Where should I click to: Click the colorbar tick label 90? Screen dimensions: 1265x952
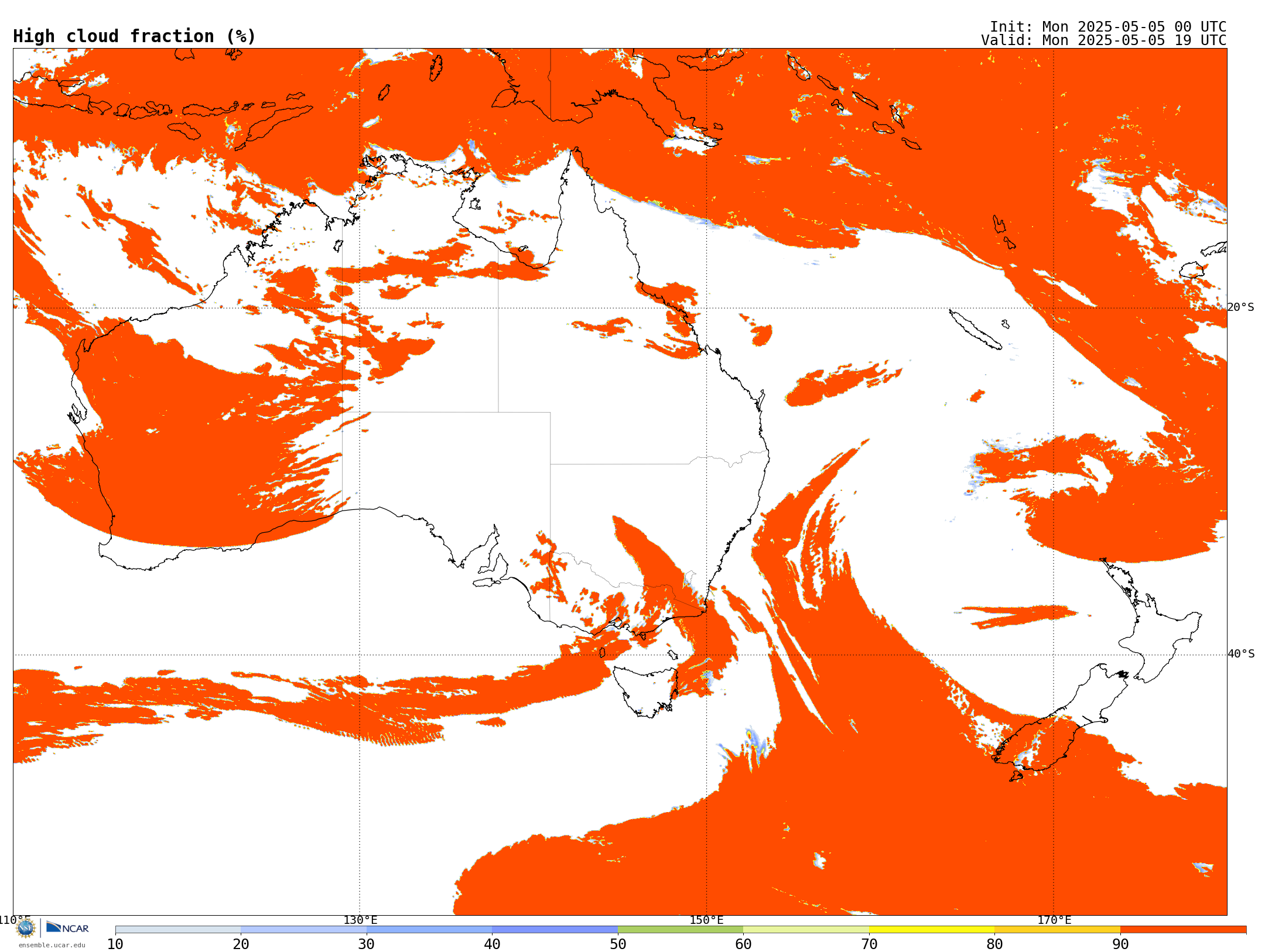pyautogui.click(x=1120, y=944)
